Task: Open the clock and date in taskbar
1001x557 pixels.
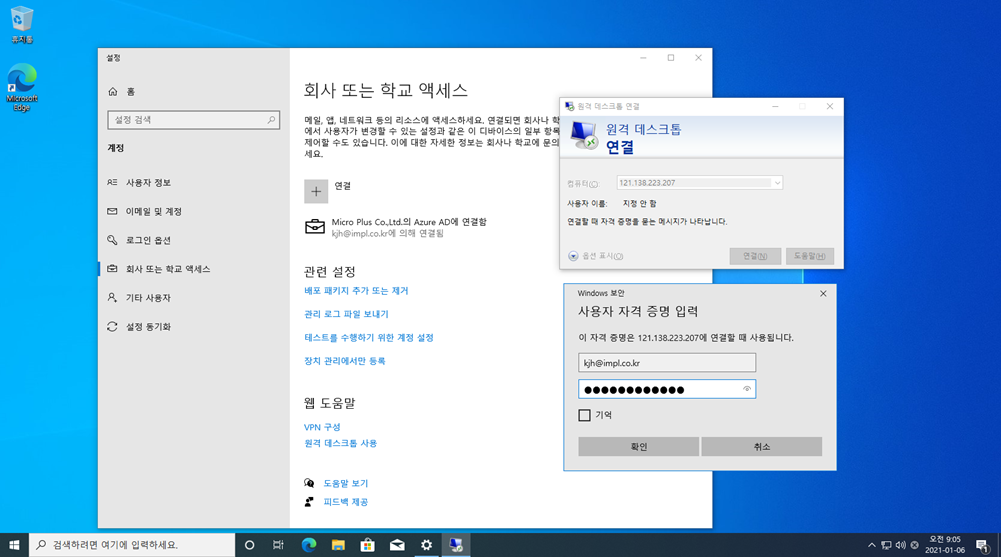Action: point(945,545)
